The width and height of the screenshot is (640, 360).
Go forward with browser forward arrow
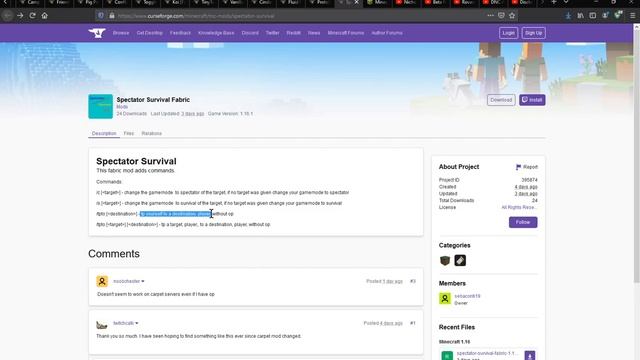(x=20, y=16)
